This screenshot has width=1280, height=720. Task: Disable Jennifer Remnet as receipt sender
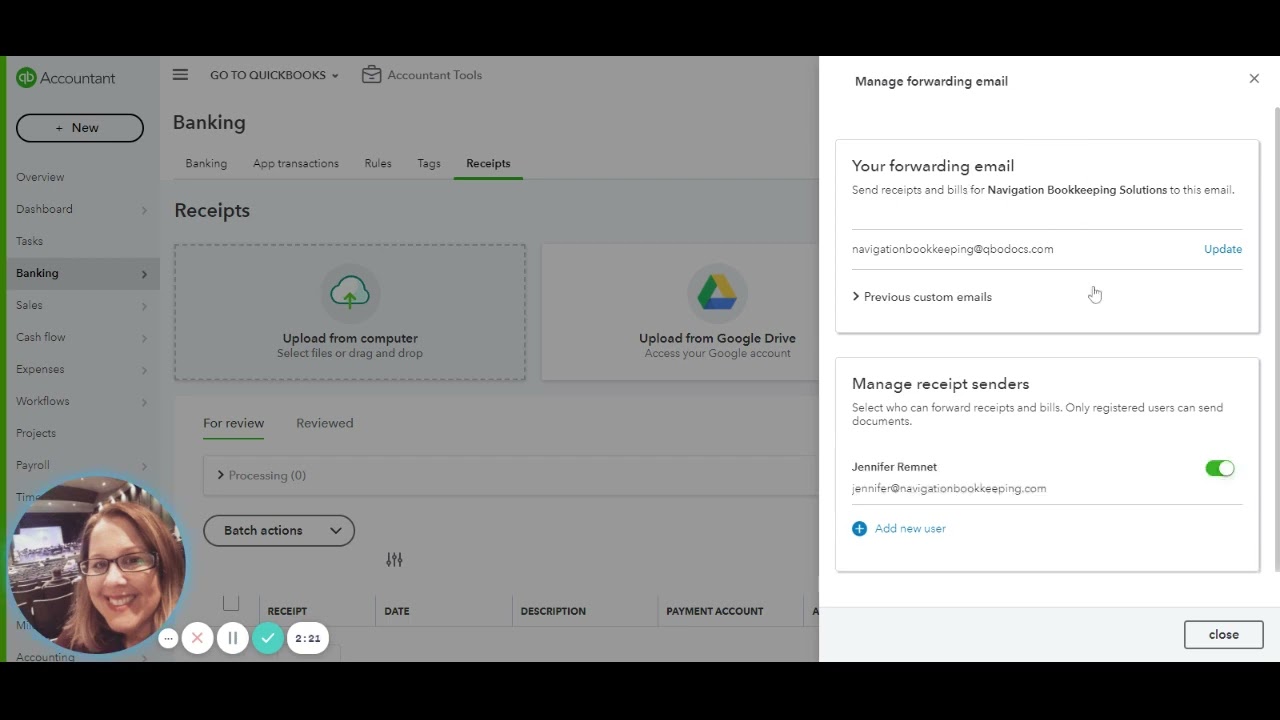pos(1220,468)
